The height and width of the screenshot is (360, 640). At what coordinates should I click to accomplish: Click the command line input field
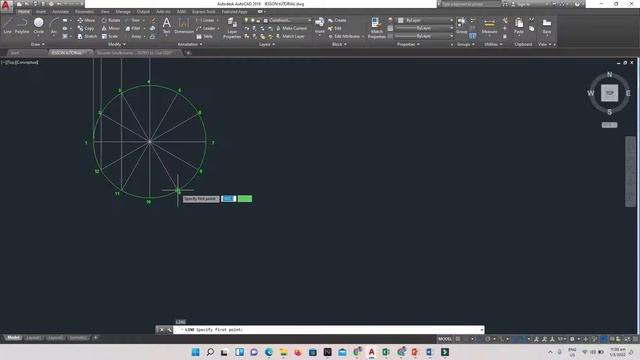tap(328, 329)
